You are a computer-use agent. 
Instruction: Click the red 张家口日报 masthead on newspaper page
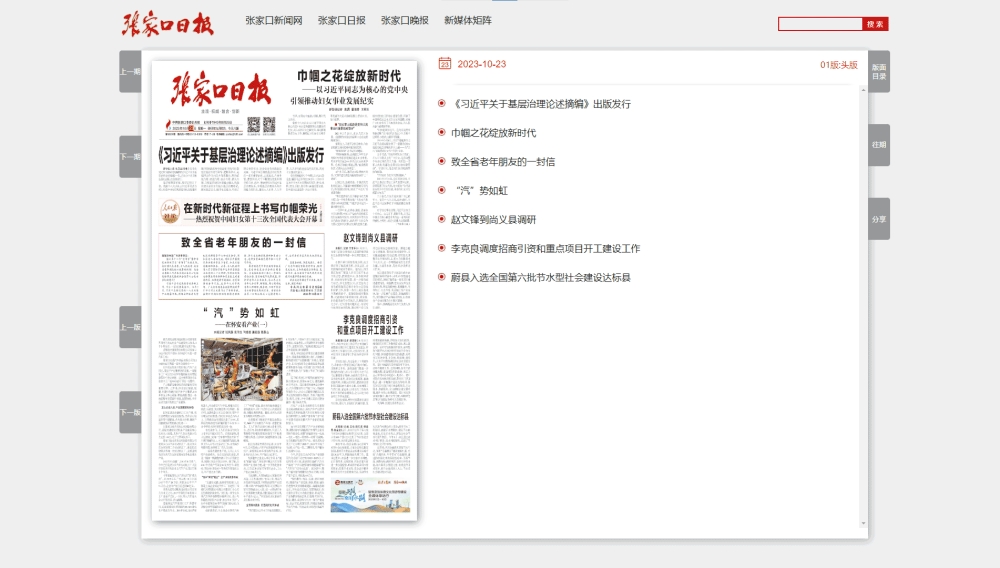[x=221, y=89]
